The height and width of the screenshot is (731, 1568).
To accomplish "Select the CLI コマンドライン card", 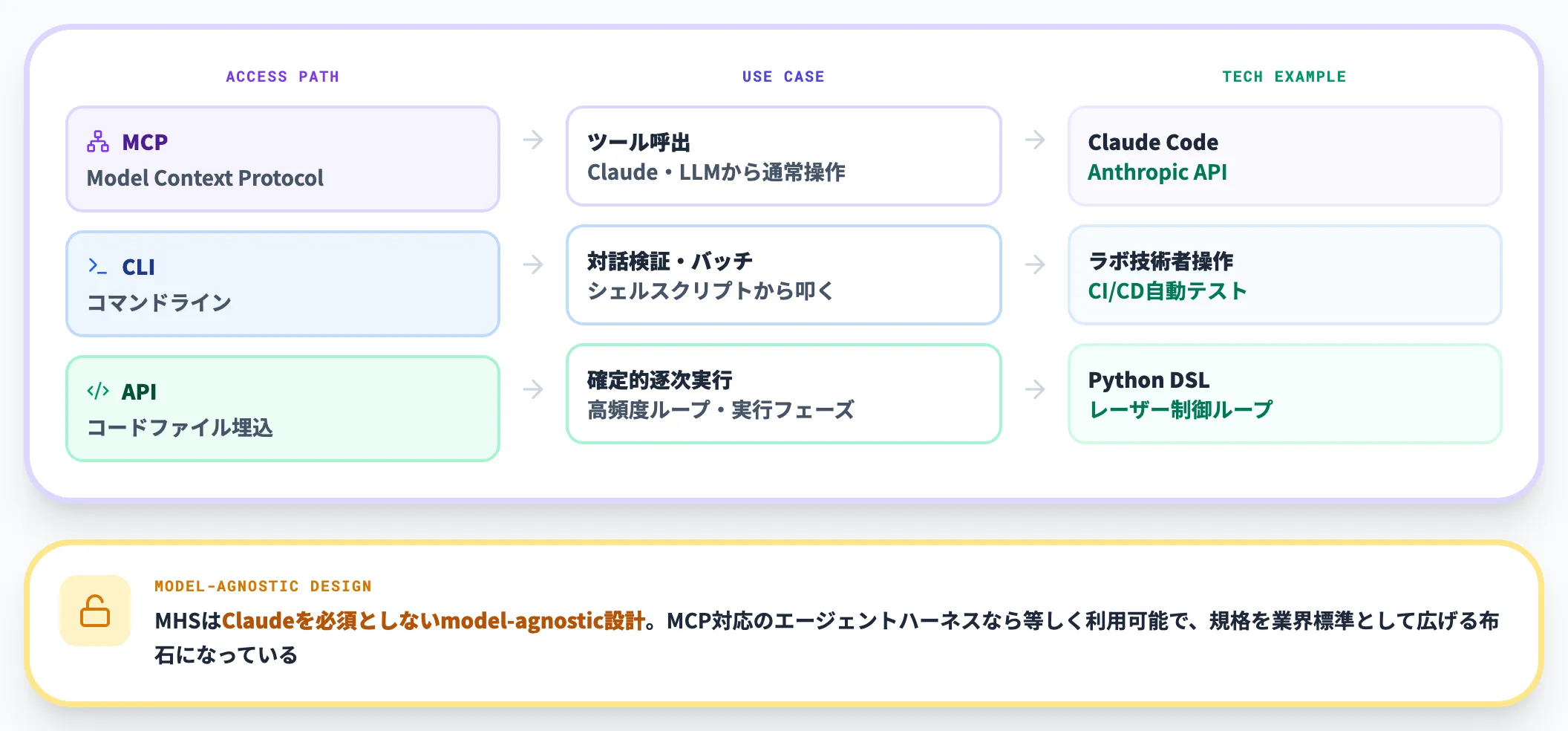I will pos(283,284).
